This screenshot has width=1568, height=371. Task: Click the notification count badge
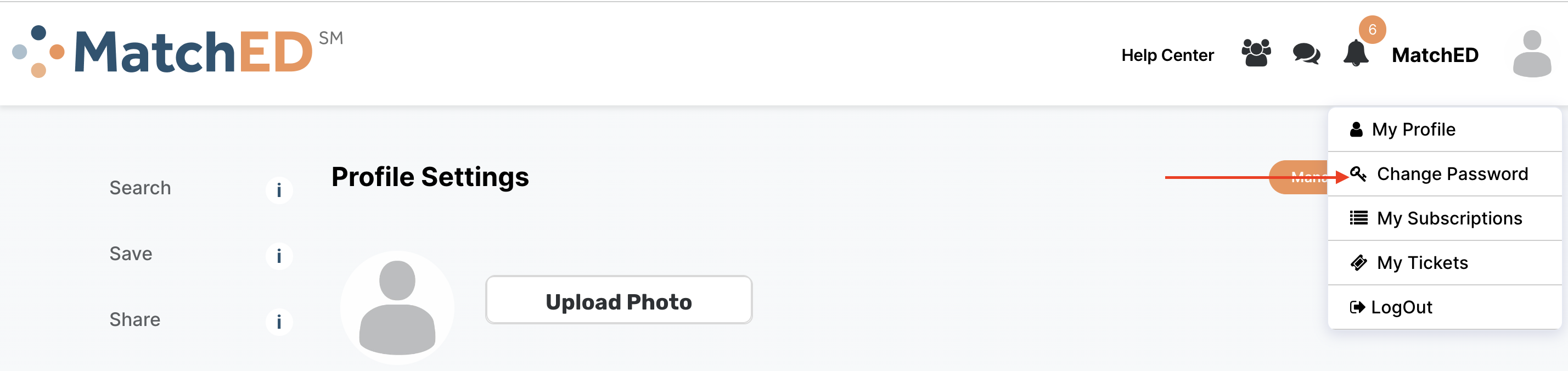1372,30
